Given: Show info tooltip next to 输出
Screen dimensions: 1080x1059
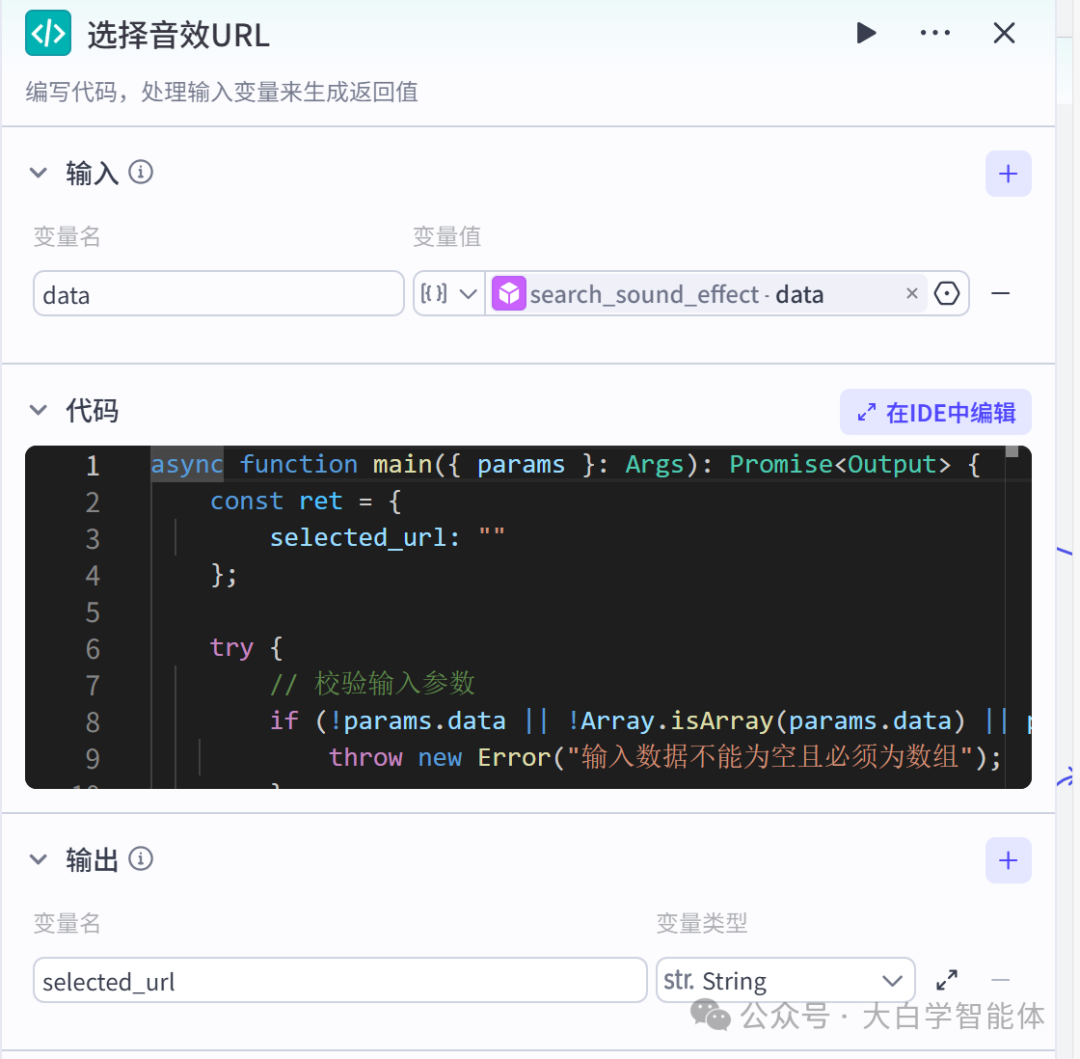Looking at the screenshot, I should [141, 859].
